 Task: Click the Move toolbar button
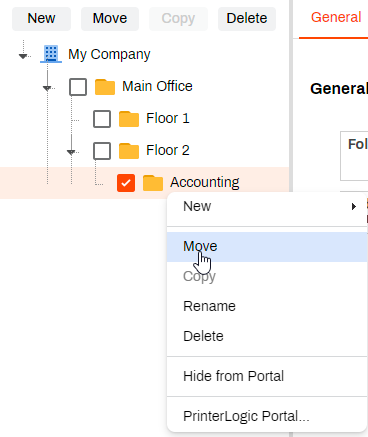tap(110, 19)
